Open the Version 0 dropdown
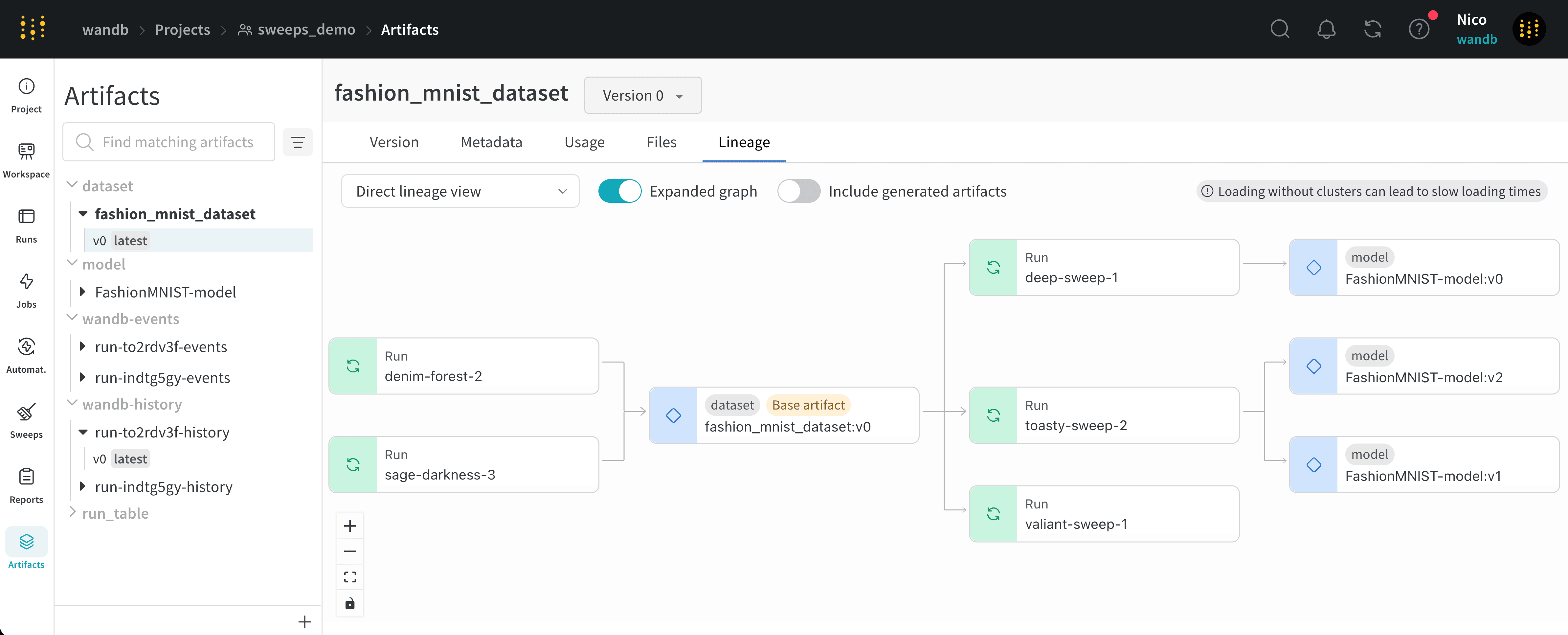1568x635 pixels. (642, 96)
